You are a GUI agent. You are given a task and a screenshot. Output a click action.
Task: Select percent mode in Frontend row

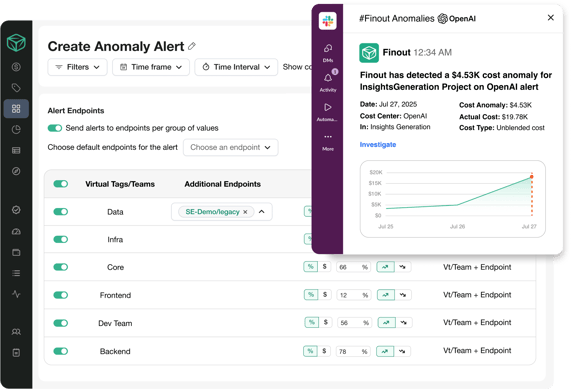(x=311, y=295)
